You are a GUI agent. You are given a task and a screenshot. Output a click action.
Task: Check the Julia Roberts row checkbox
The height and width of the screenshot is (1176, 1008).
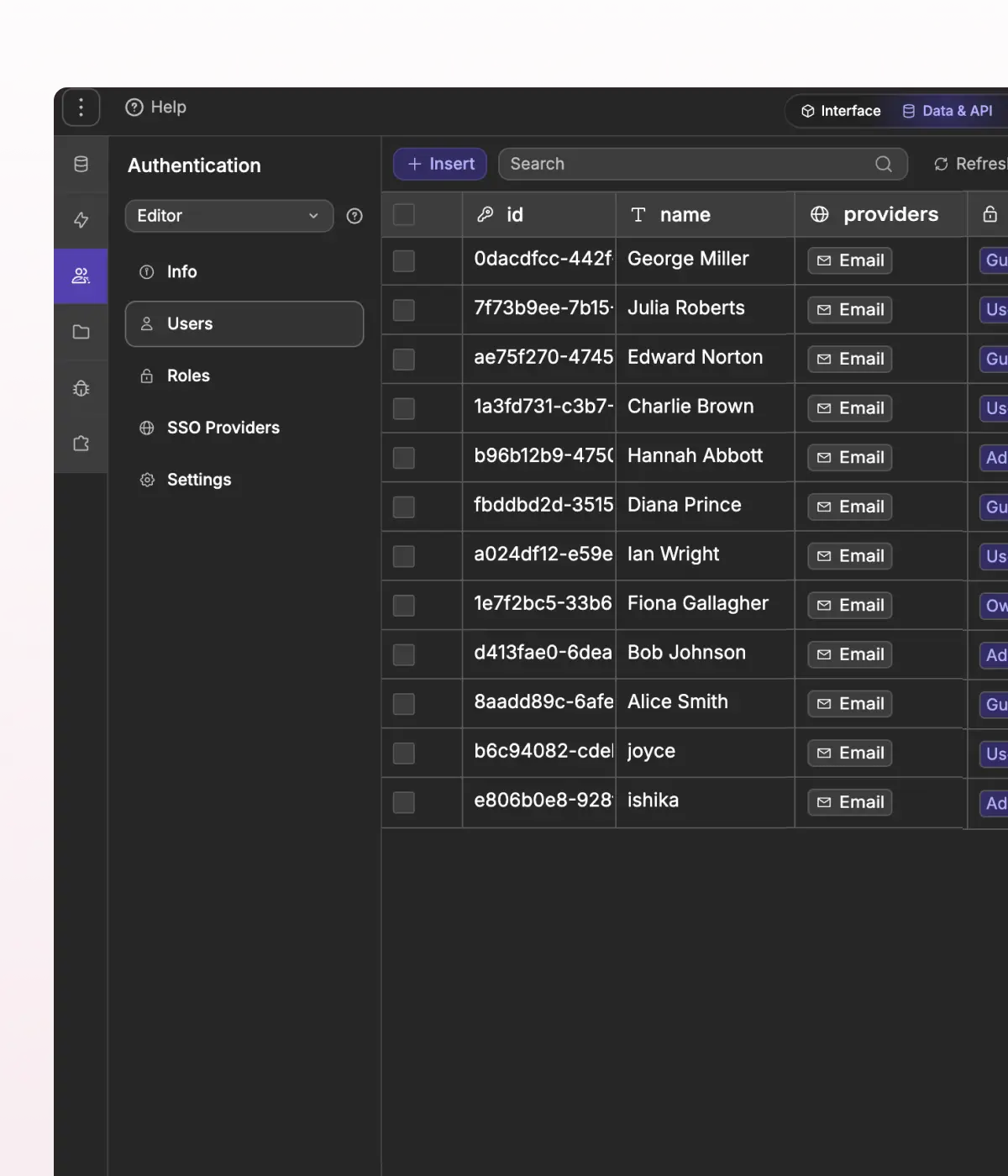click(404, 310)
